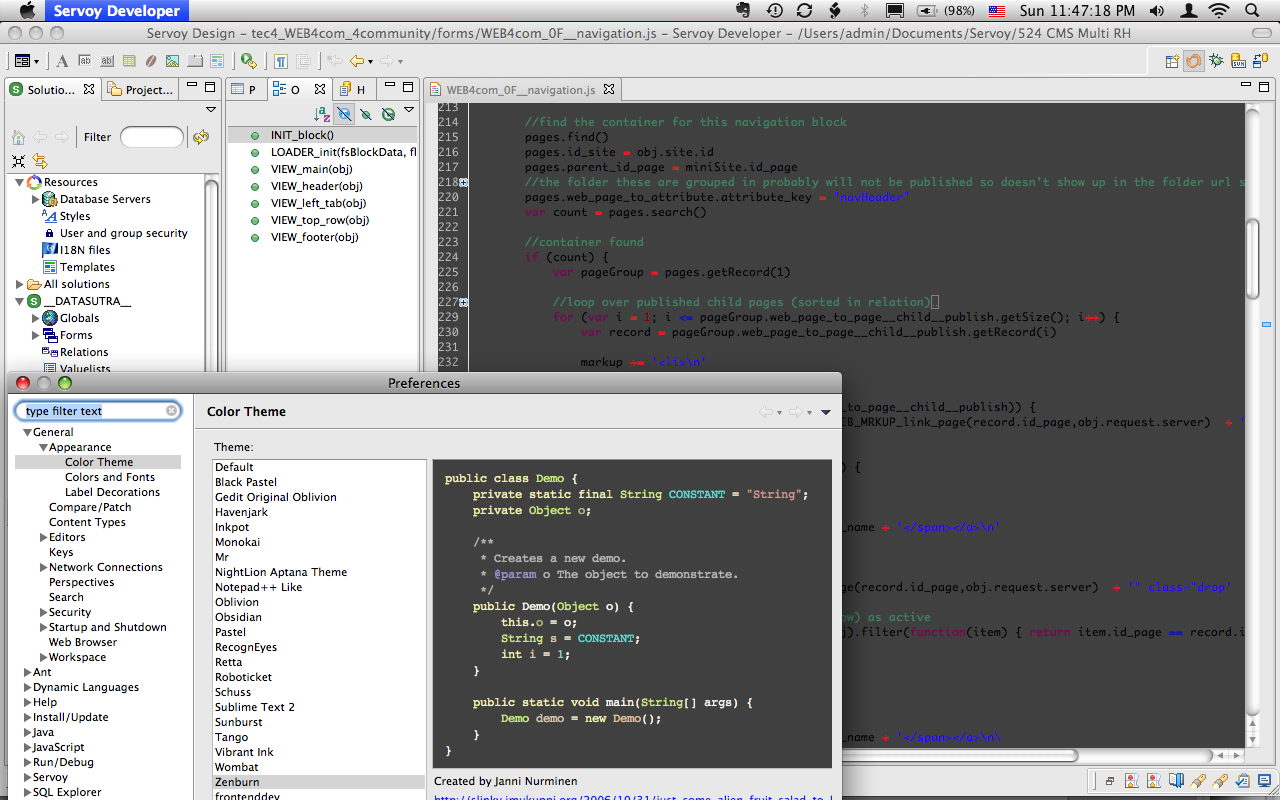Select the Sublime Text 2 theme

pos(255,707)
